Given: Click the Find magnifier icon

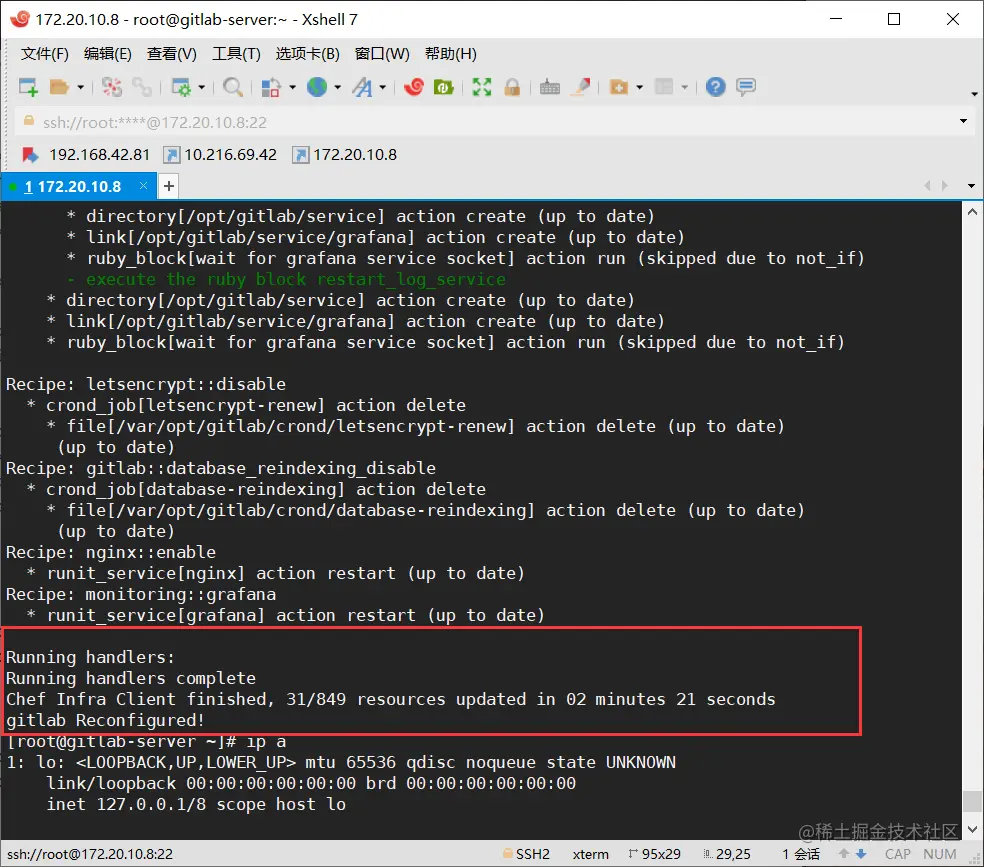Looking at the screenshot, I should click(x=233, y=87).
